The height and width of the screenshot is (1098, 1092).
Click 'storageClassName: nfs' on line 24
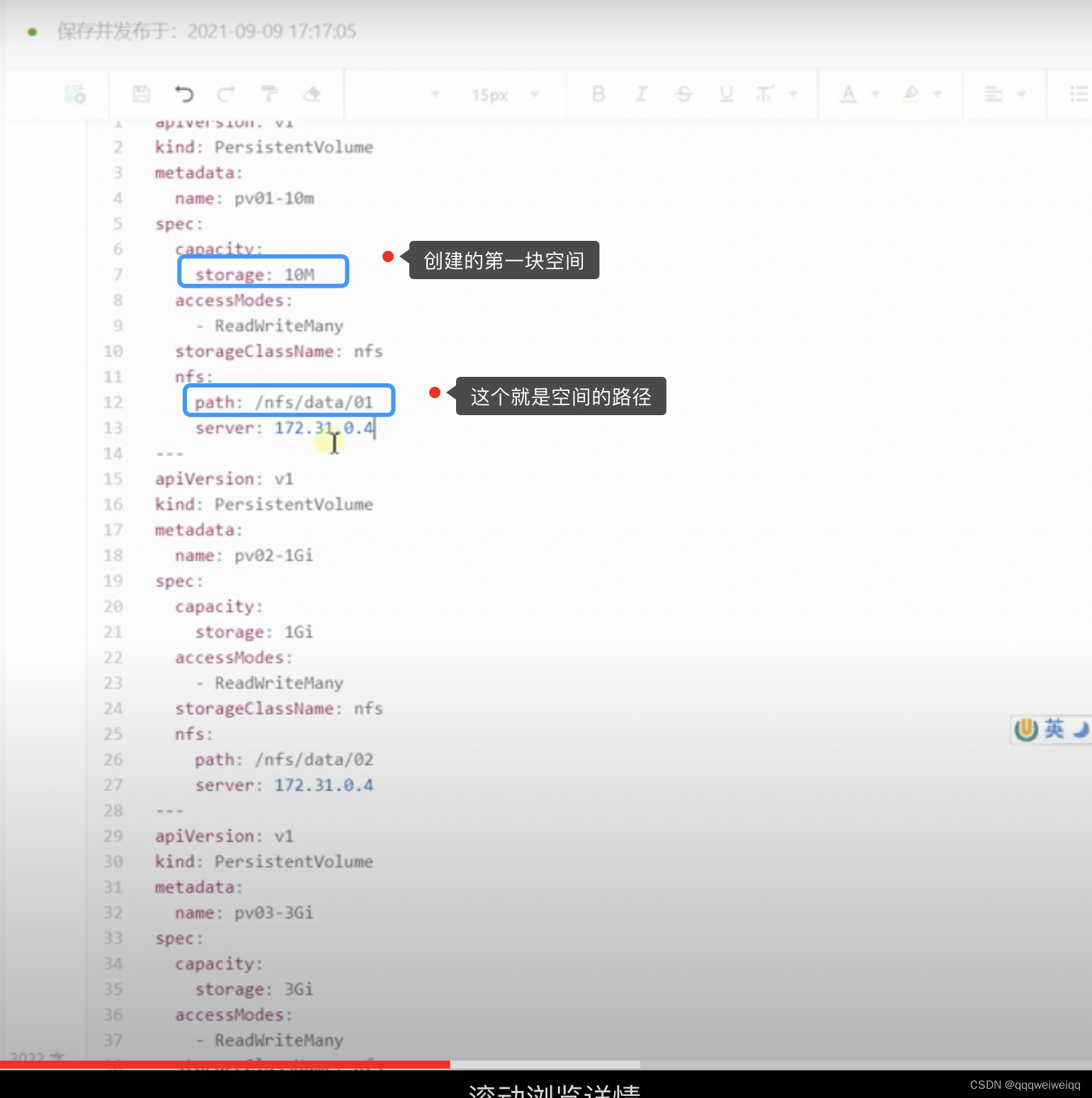tap(279, 708)
